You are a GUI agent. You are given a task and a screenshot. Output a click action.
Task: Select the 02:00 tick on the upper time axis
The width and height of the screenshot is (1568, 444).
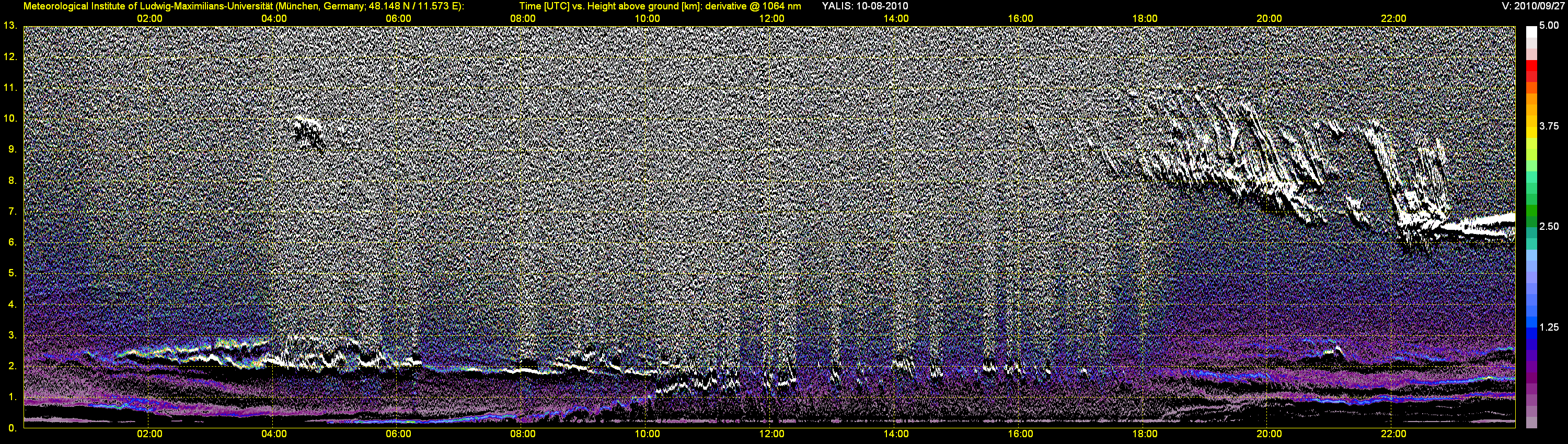tap(149, 18)
